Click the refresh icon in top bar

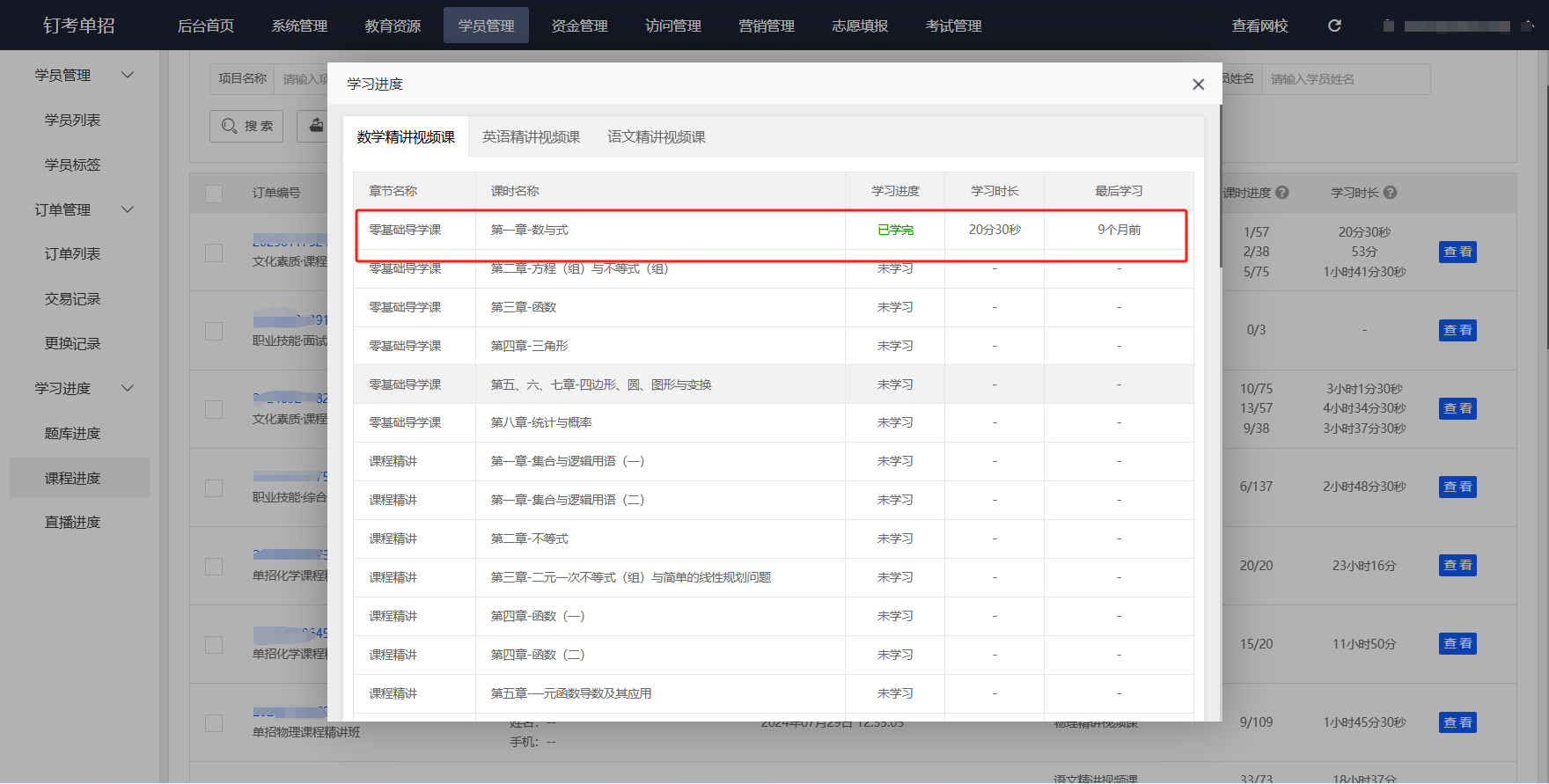(1334, 26)
